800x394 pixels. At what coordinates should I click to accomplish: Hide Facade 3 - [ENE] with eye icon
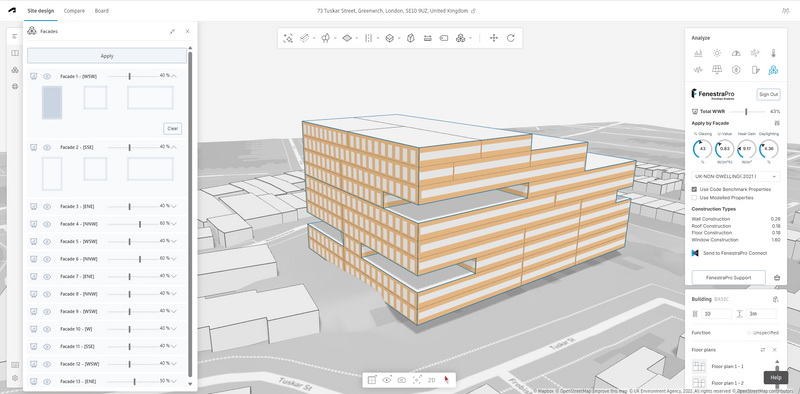(47, 207)
